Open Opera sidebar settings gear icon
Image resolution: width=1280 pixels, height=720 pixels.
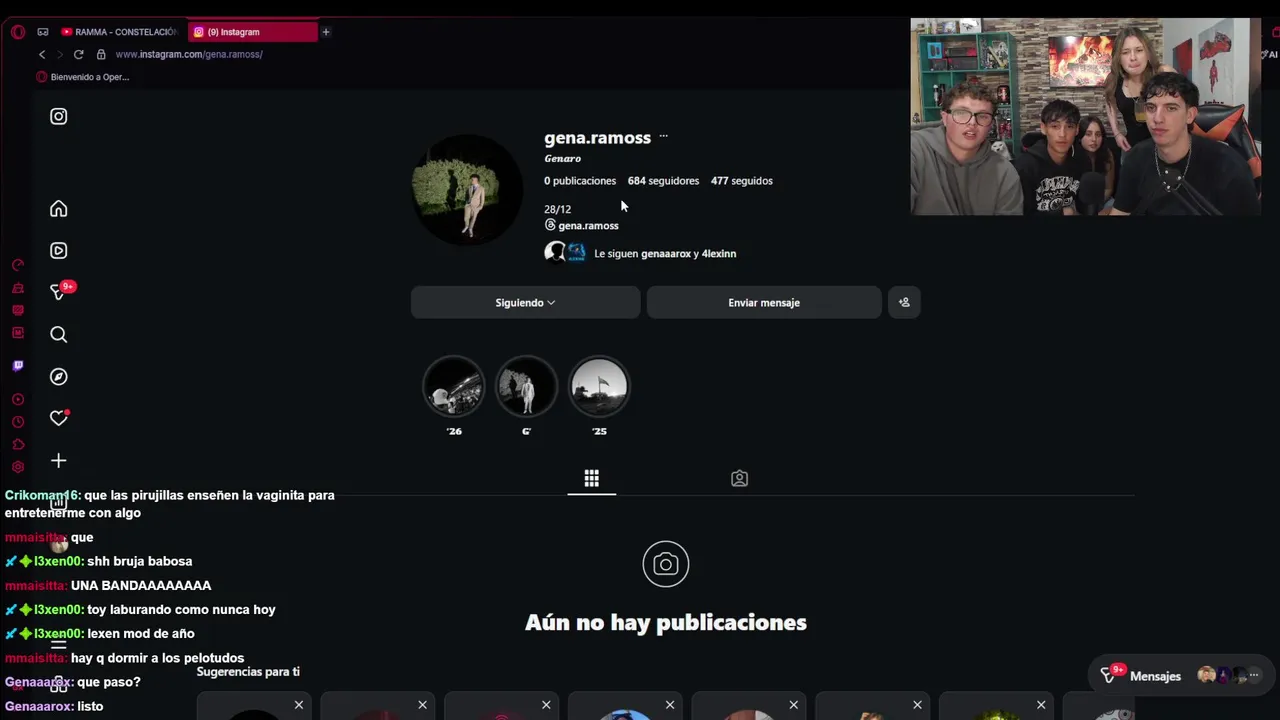pyautogui.click(x=18, y=467)
